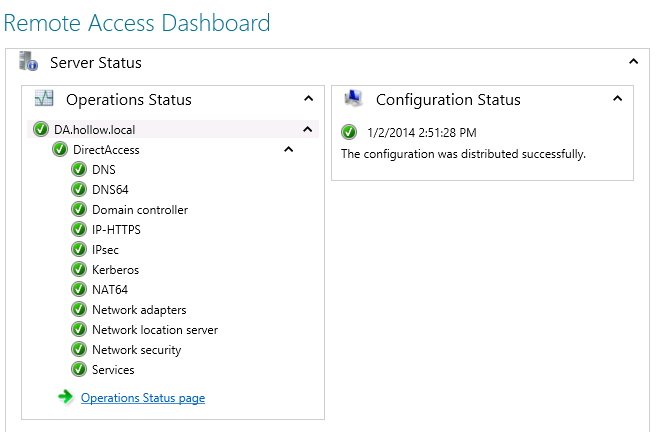Click green check icon beside Services
Image resolution: width=658 pixels, height=432 pixels.
coord(79,370)
